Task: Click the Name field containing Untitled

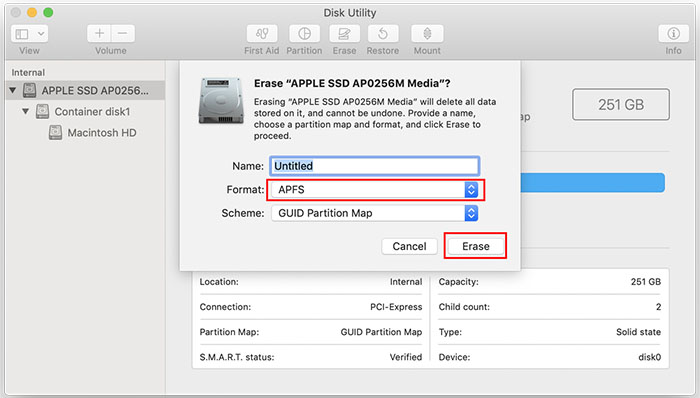Action: coord(375,166)
